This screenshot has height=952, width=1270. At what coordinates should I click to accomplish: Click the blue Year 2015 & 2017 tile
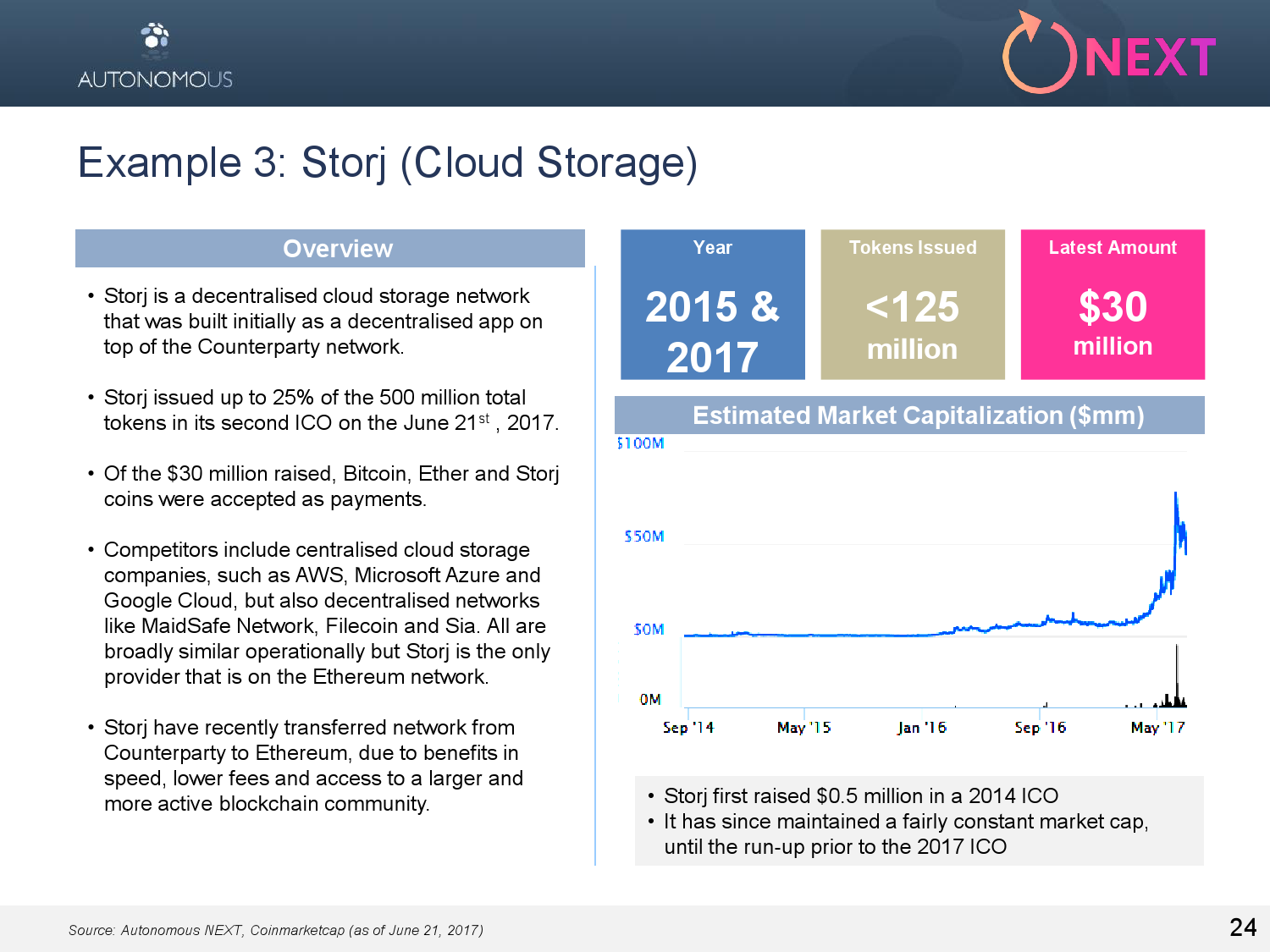point(712,305)
